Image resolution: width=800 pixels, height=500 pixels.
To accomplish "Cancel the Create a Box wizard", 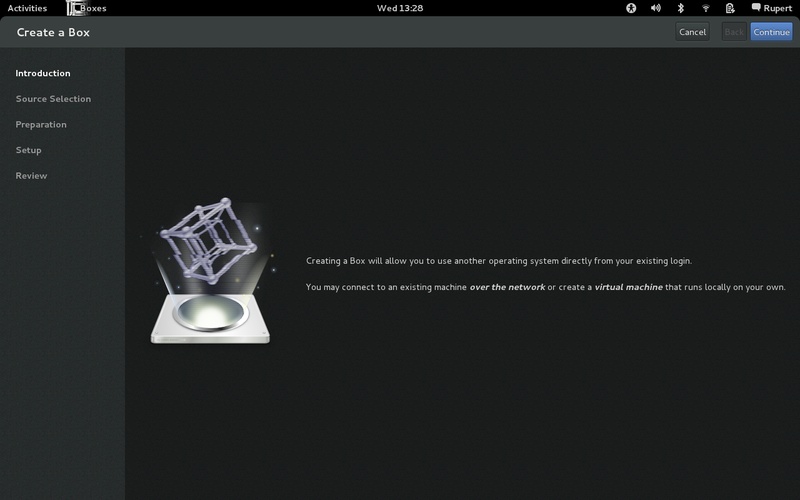I will pos(693,32).
